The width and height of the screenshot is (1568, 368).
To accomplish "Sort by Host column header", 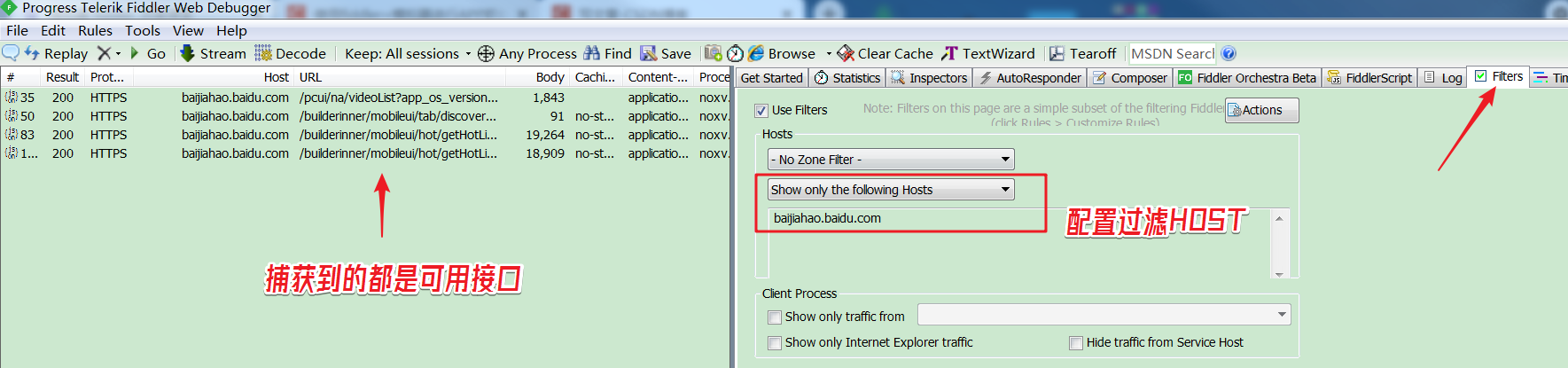I will 213,77.
